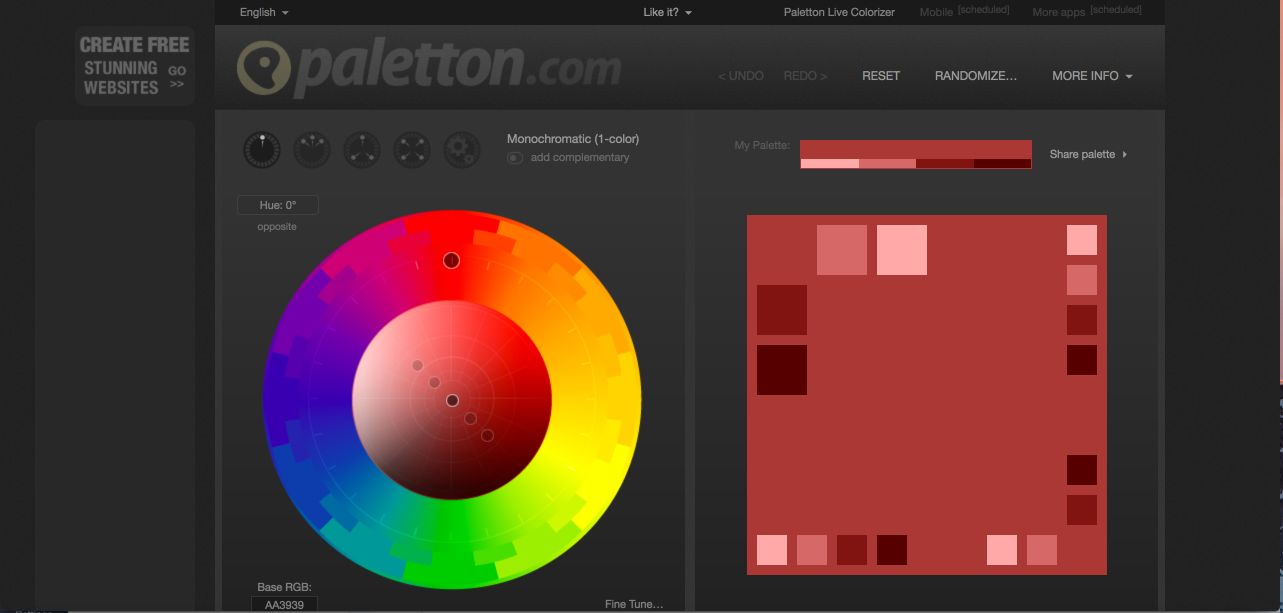
Task: Open the MORE INFO dropdown menu
Action: [x=1092, y=76]
